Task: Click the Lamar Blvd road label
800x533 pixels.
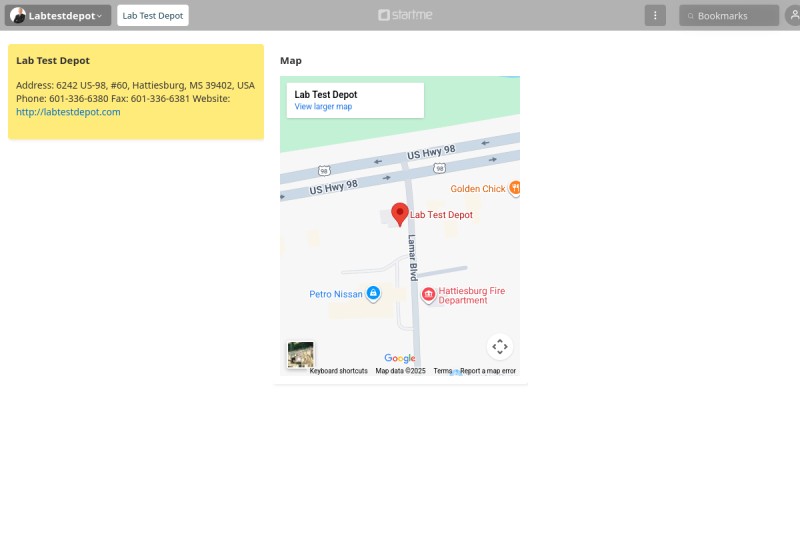Action: click(x=412, y=258)
